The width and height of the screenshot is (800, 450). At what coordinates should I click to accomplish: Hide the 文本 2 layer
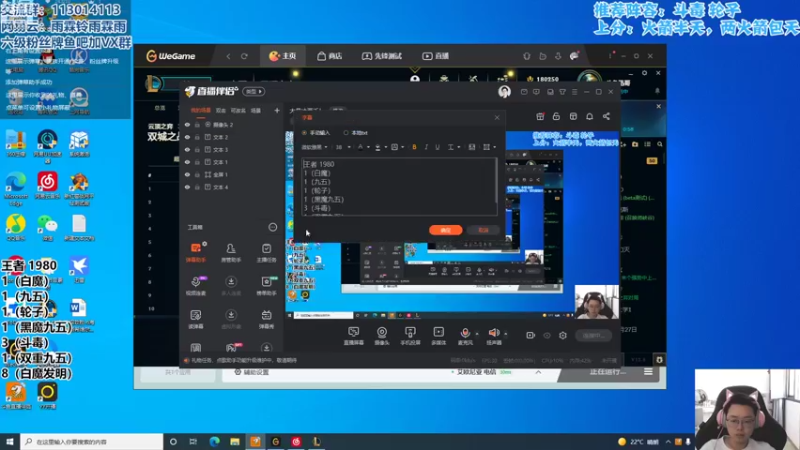187,137
